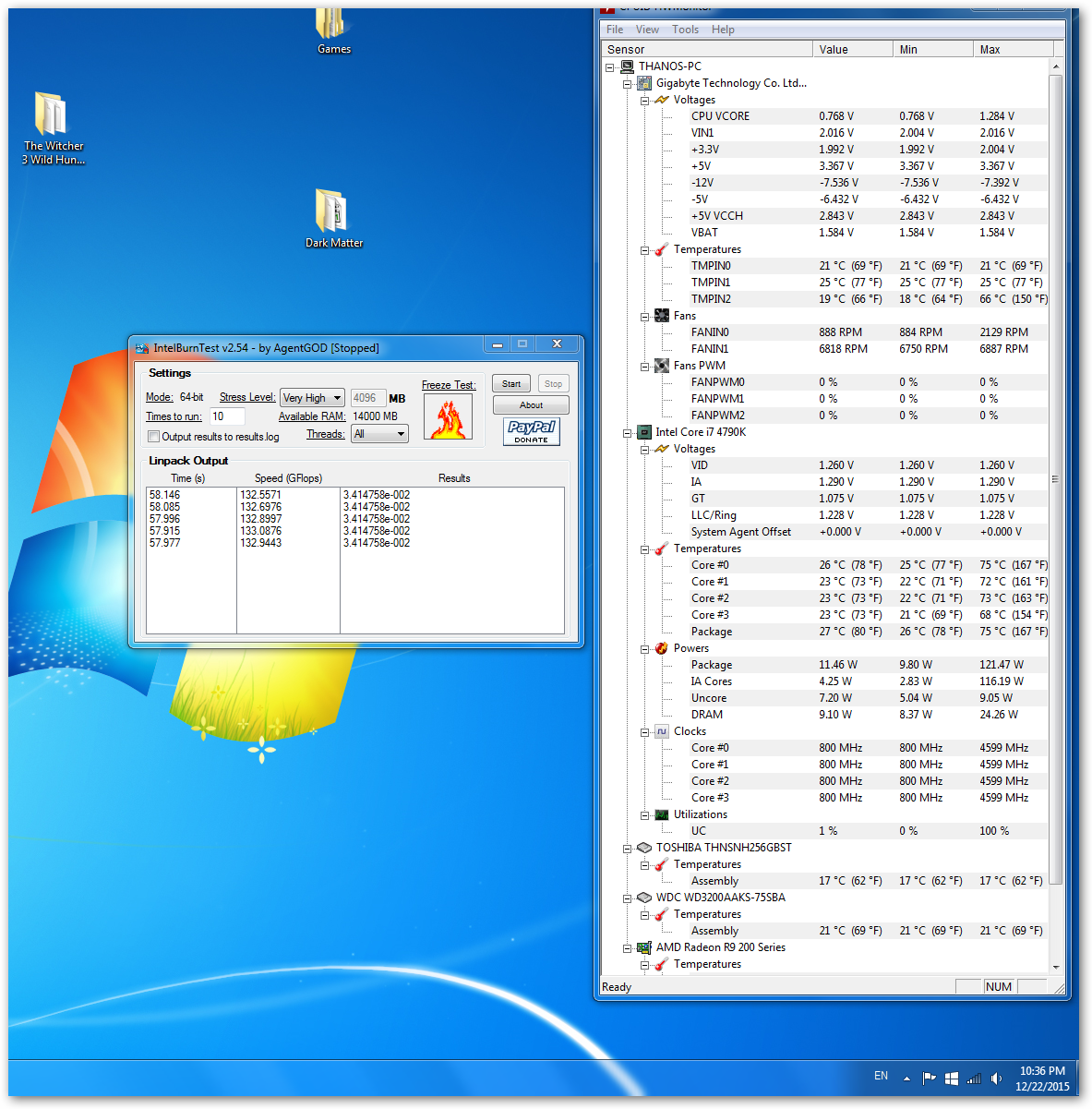Image resolution: width=1092 pixels, height=1109 pixels.
Task: Click the Fans node fan icon
Action: coord(662,316)
